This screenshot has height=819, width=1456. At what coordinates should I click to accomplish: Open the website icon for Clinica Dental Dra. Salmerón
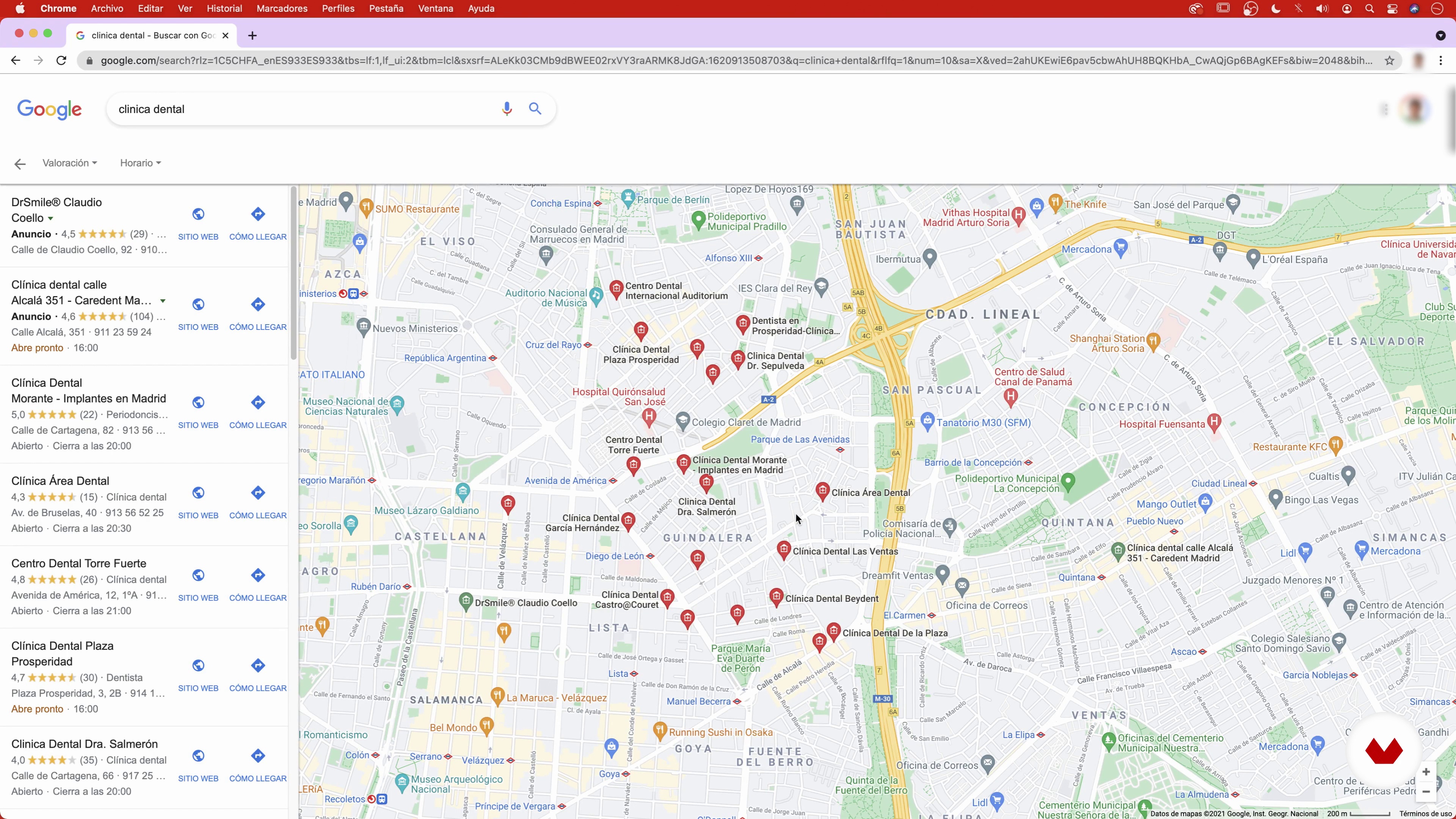[198, 756]
